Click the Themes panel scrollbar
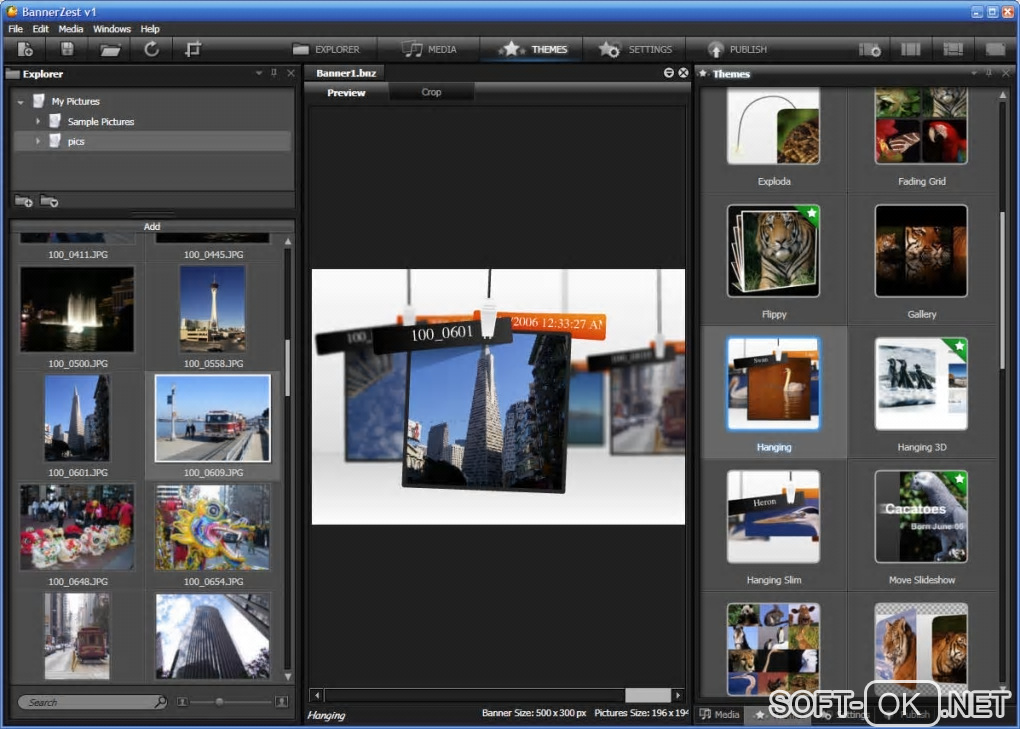 (1002, 293)
